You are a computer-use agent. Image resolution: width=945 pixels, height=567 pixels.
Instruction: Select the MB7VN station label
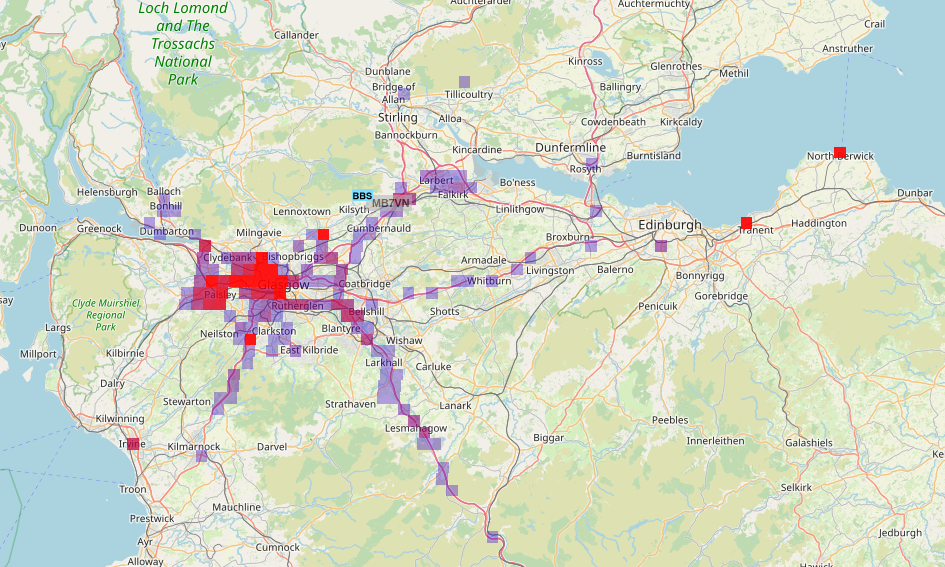(391, 203)
